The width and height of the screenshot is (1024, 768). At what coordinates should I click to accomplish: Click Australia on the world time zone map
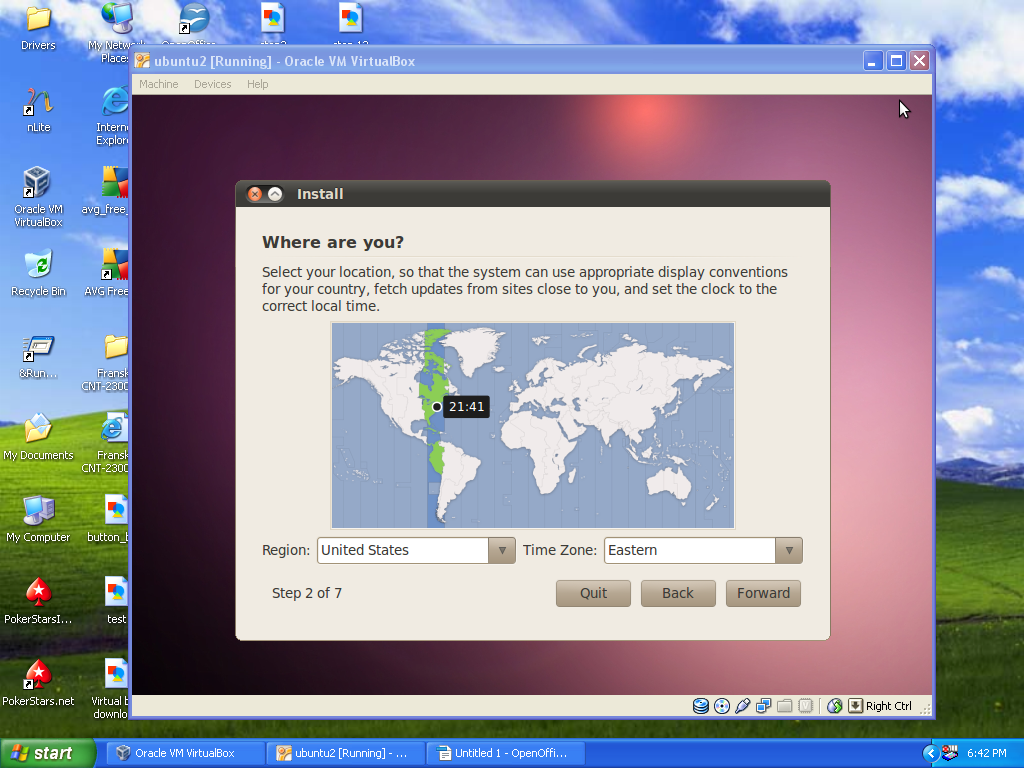(669, 483)
